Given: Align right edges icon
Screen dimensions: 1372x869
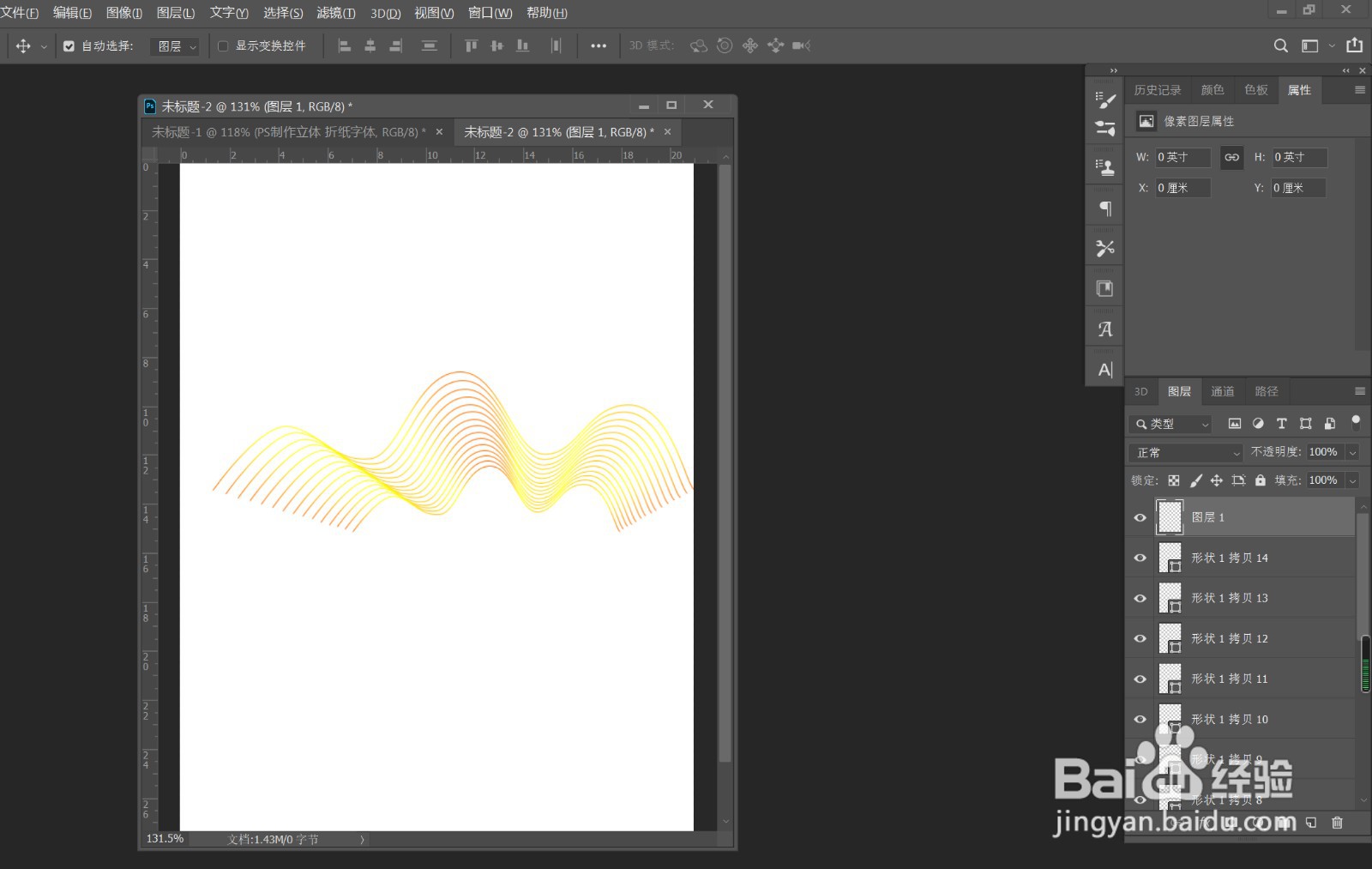Looking at the screenshot, I should coord(395,46).
